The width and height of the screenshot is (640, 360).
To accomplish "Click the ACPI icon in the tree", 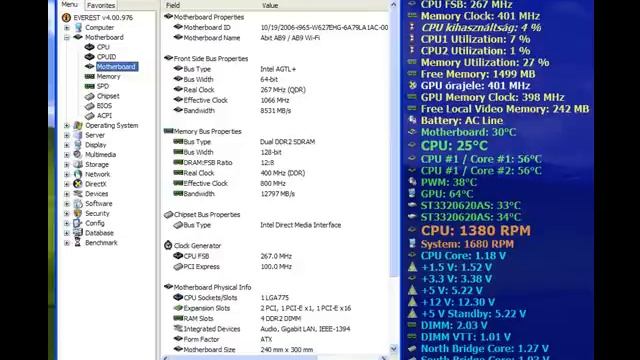I will coord(89,116).
